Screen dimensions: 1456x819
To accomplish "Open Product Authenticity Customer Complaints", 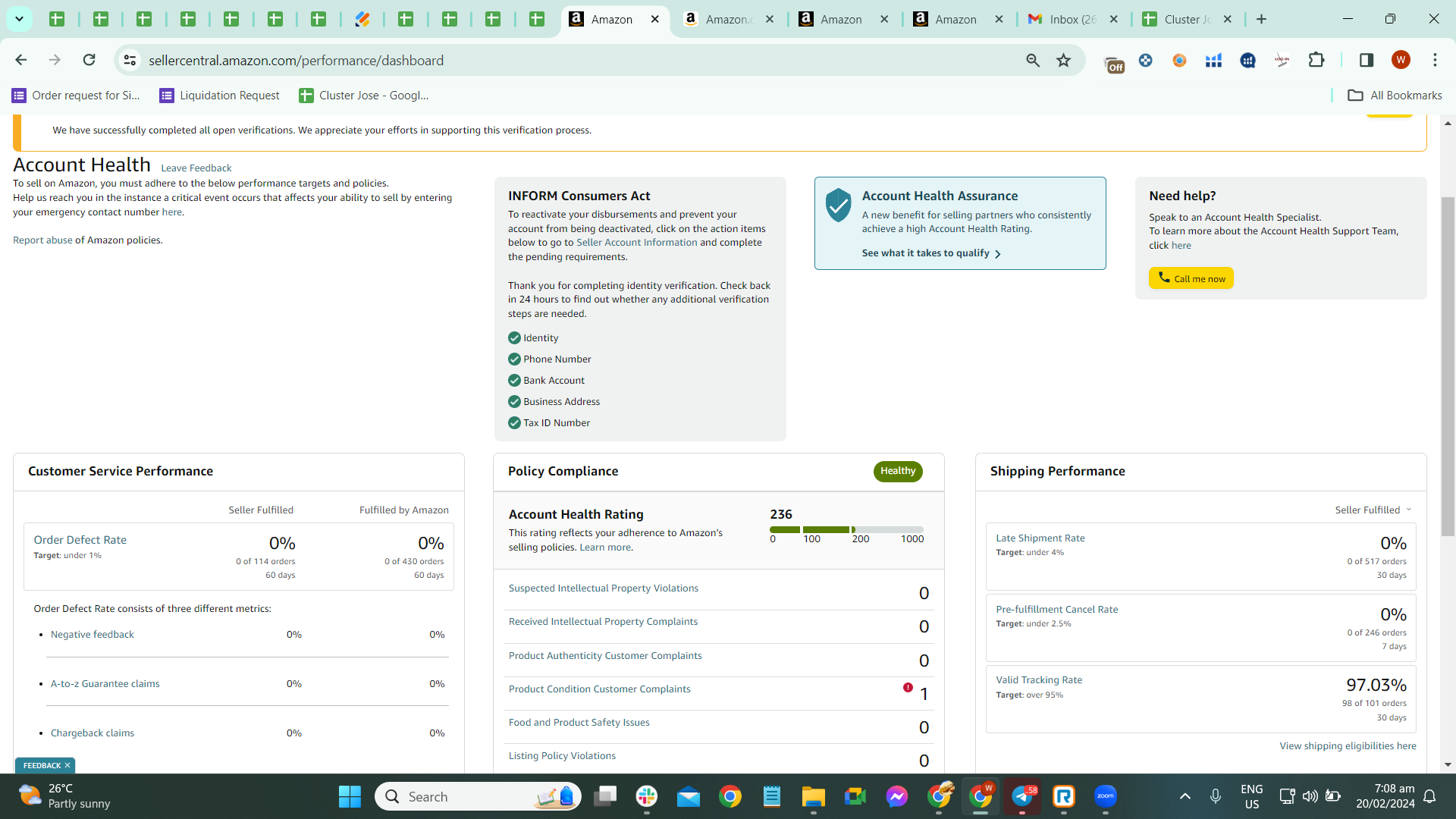I will pyautogui.click(x=605, y=656).
